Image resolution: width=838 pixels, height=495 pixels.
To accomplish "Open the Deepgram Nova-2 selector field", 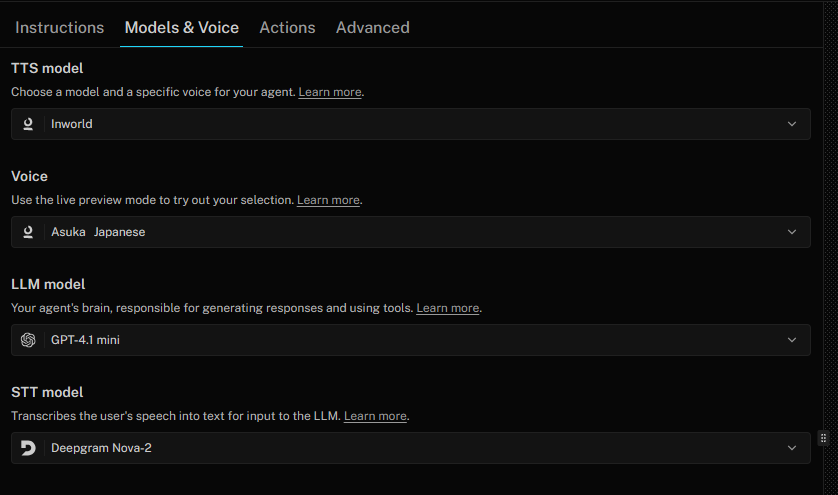I will click(411, 448).
